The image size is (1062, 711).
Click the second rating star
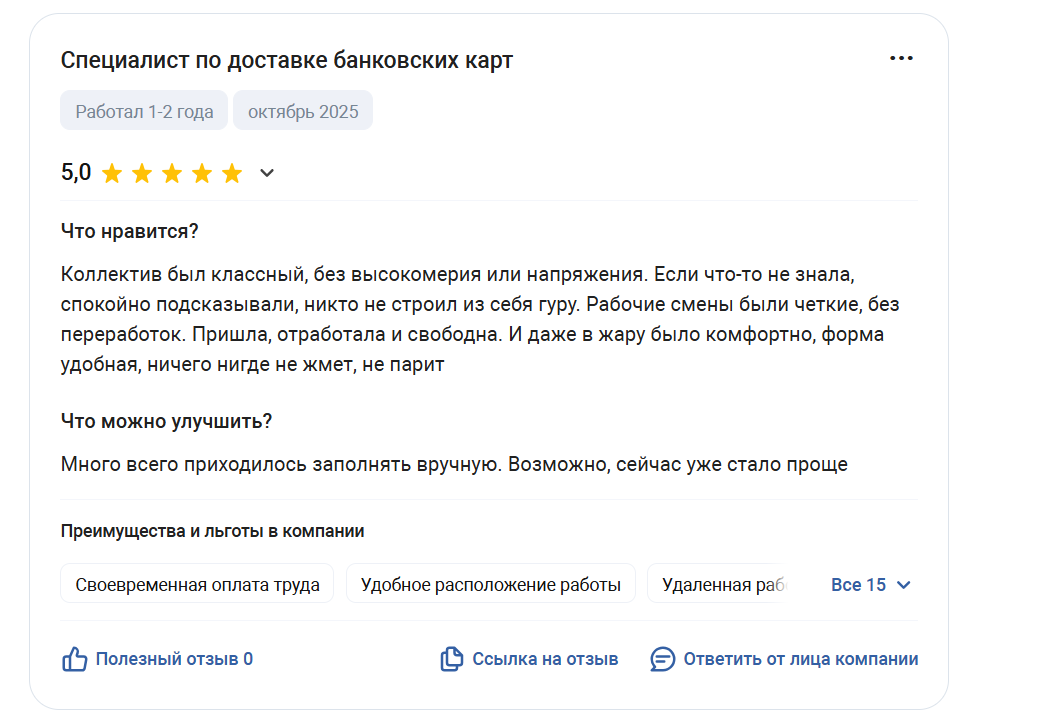click(x=142, y=174)
